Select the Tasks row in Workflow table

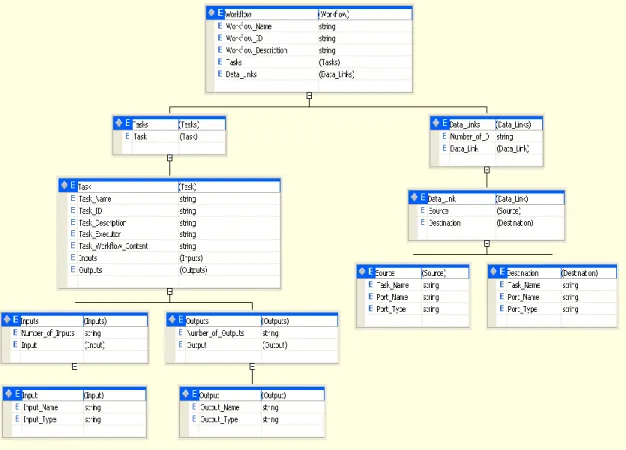(x=314, y=62)
